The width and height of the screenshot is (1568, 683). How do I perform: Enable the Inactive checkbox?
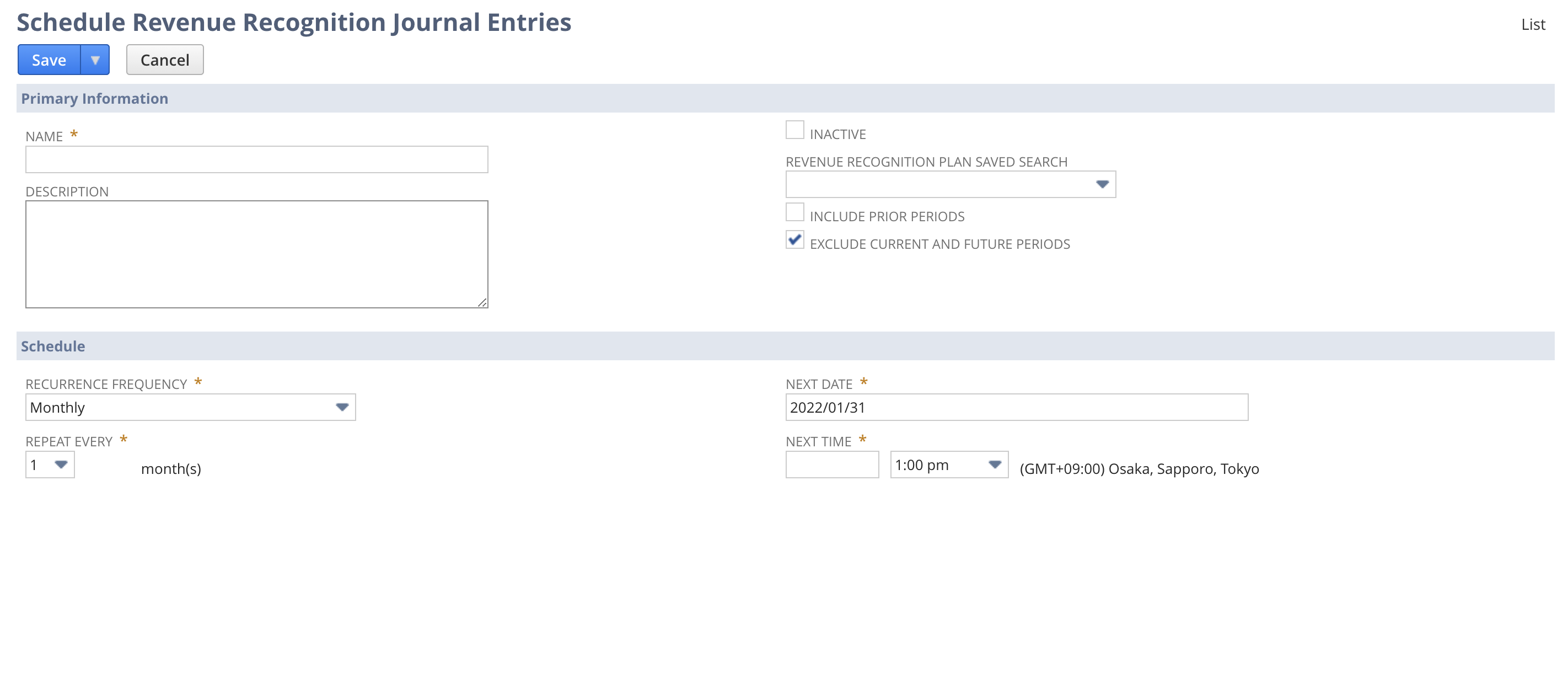794,128
